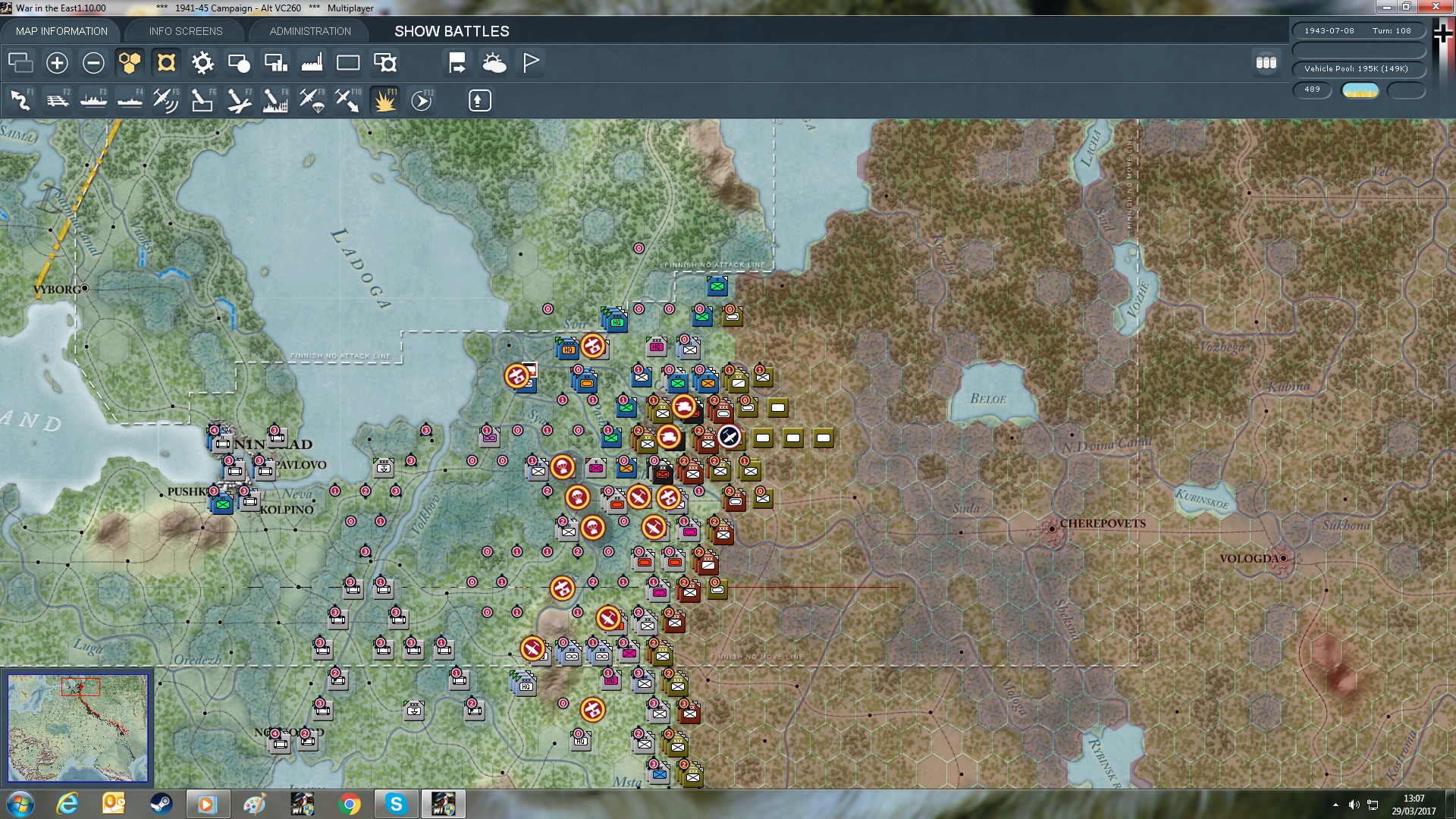Click the date and Turn 108 field
1456x819 pixels.
point(1359,31)
